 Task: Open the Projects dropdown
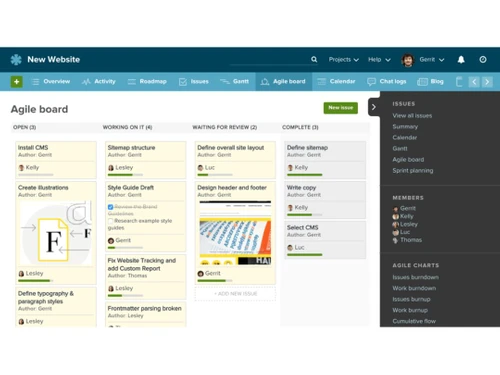click(x=343, y=60)
